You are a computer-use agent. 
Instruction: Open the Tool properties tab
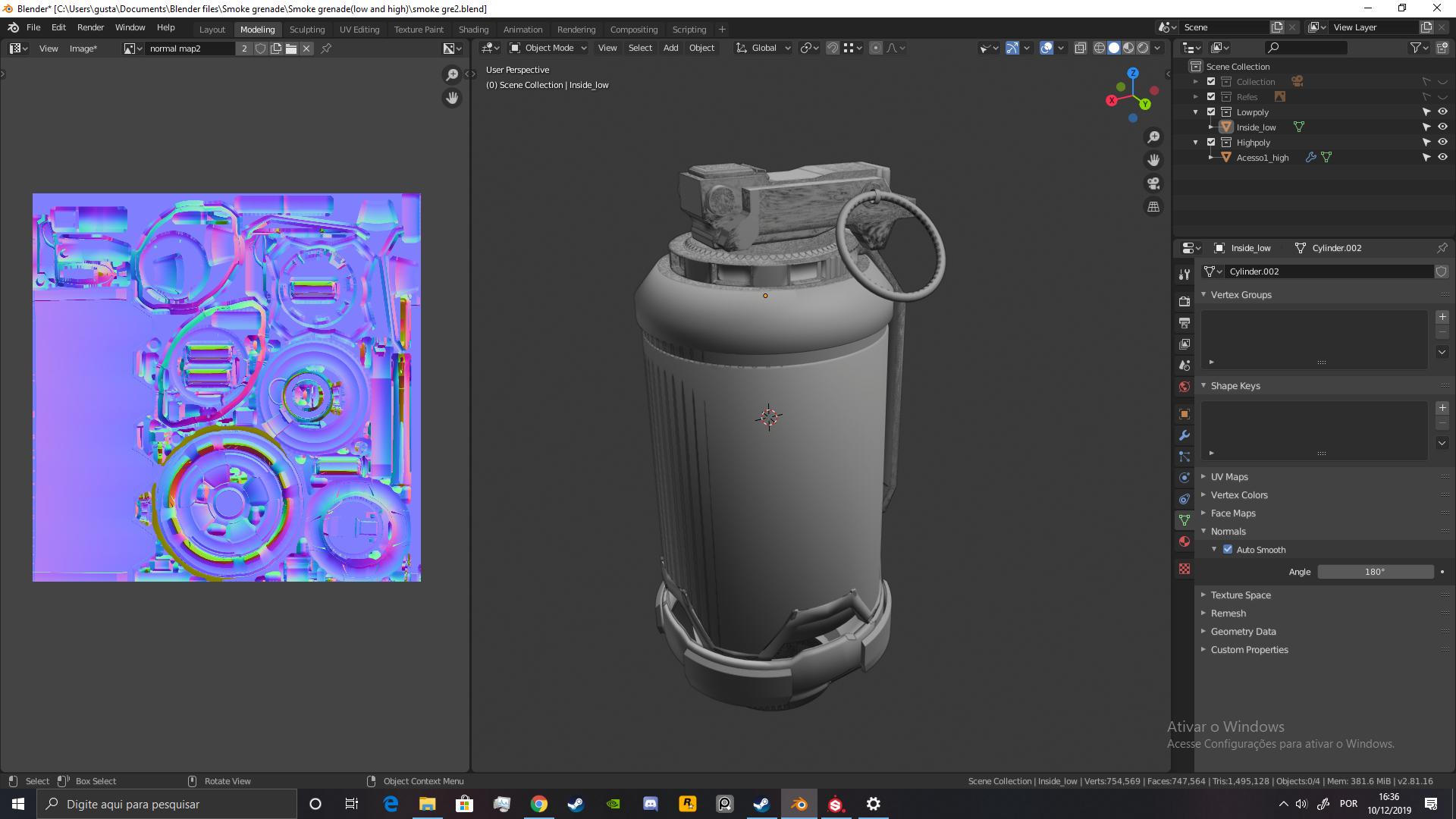(x=1184, y=274)
